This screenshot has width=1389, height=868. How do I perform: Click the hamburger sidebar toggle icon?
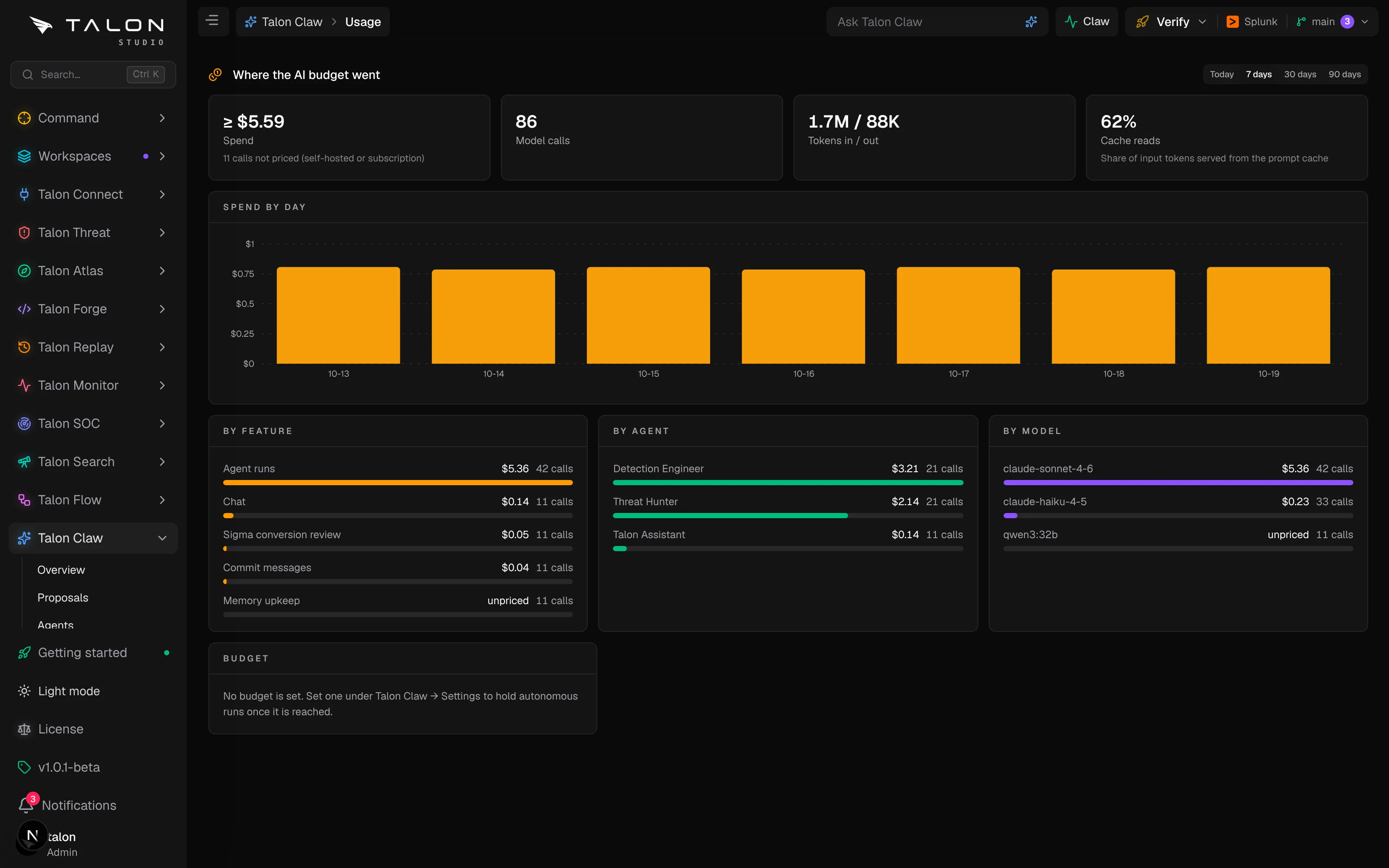pyautogui.click(x=212, y=21)
